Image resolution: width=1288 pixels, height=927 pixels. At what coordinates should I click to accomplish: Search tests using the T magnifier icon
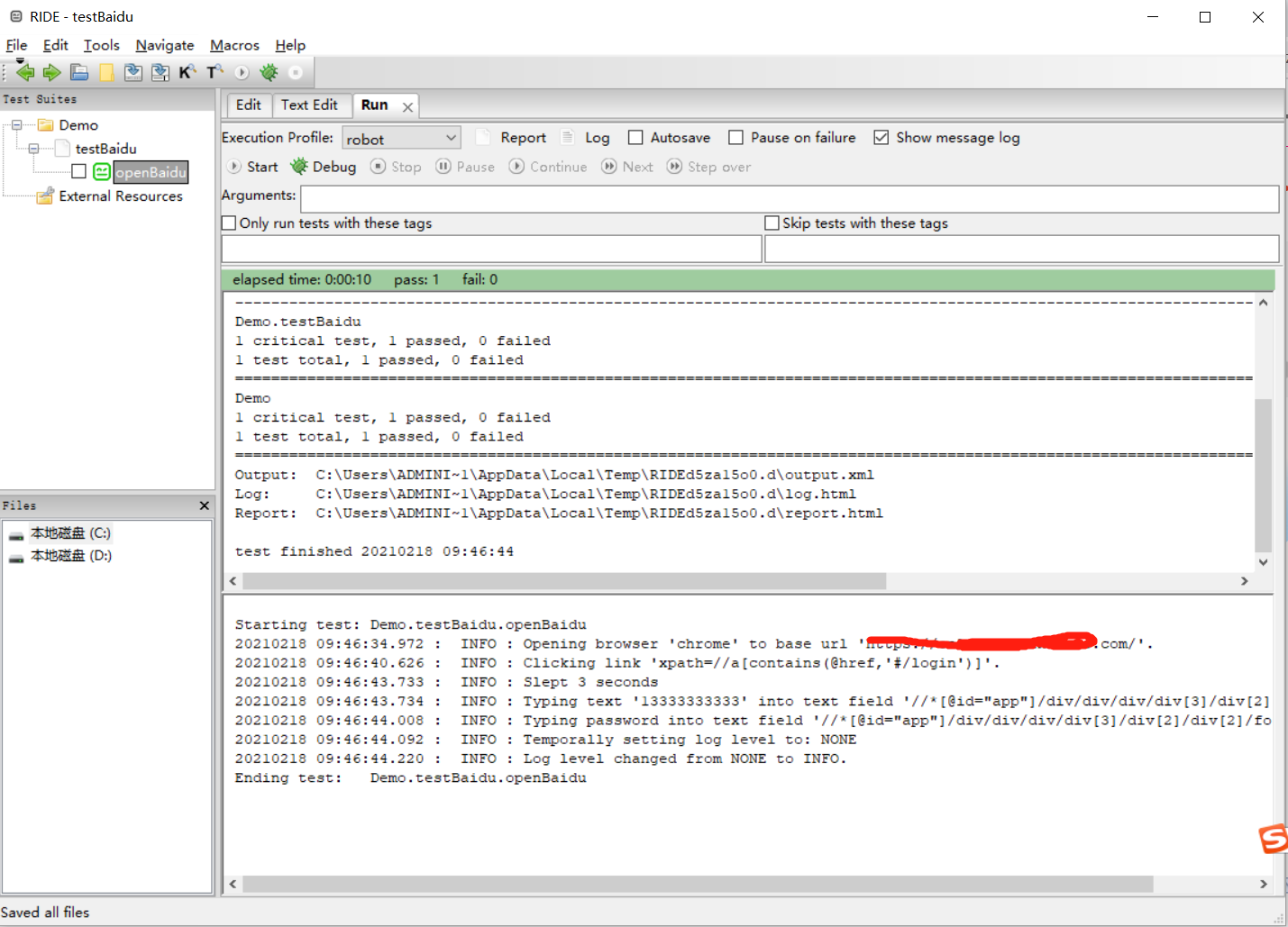pos(214,72)
